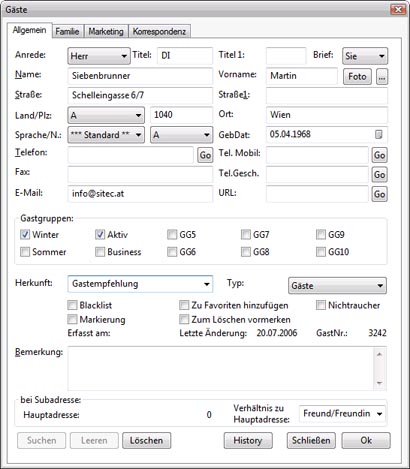Click Go button next to URL
This screenshot has height=469, width=410.
coord(380,194)
